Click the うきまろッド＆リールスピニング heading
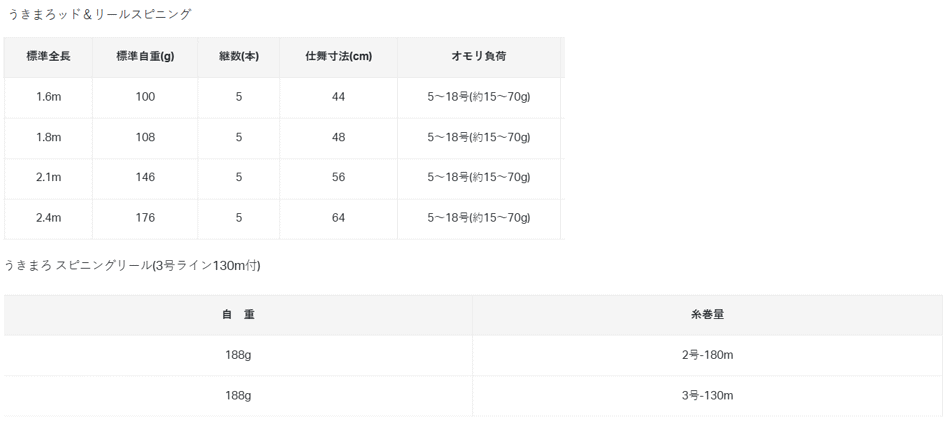This screenshot has height=434, width=949. (99, 14)
